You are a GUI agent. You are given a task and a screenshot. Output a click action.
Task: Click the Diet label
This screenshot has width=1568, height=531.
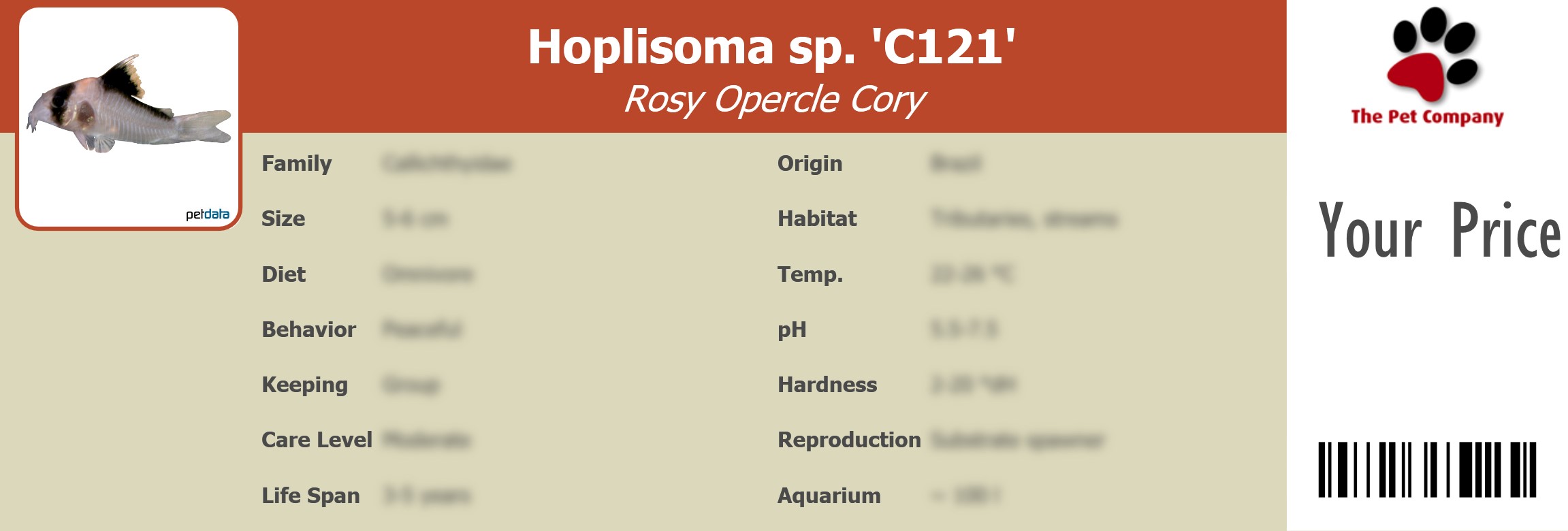283,274
